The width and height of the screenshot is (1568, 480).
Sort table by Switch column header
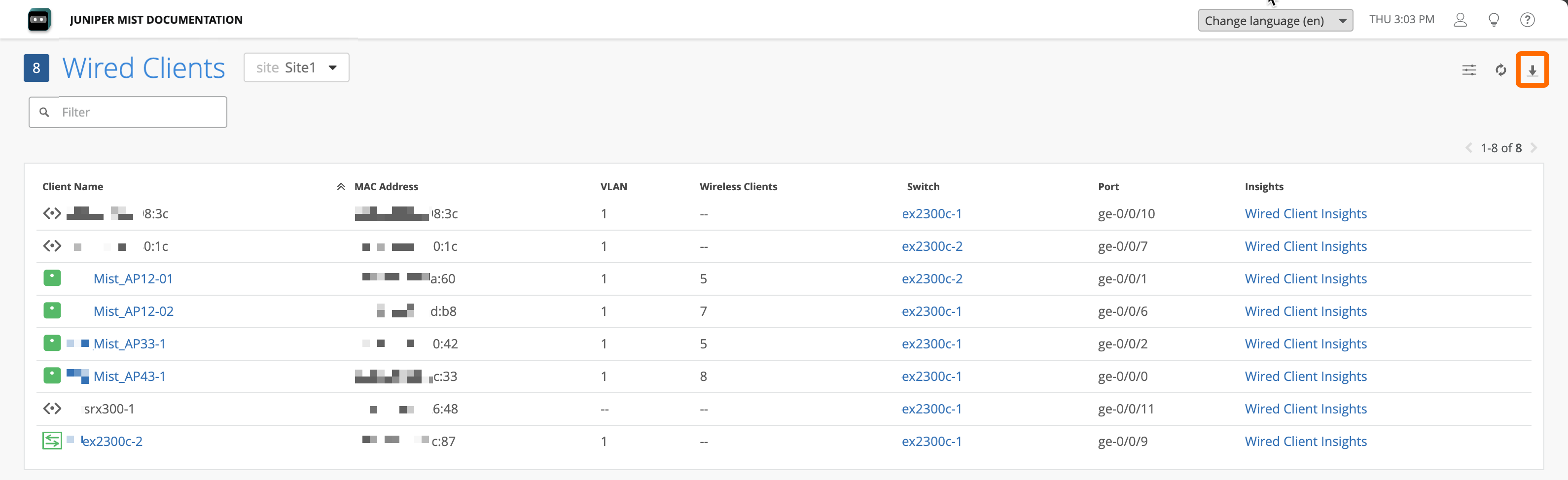coord(923,187)
